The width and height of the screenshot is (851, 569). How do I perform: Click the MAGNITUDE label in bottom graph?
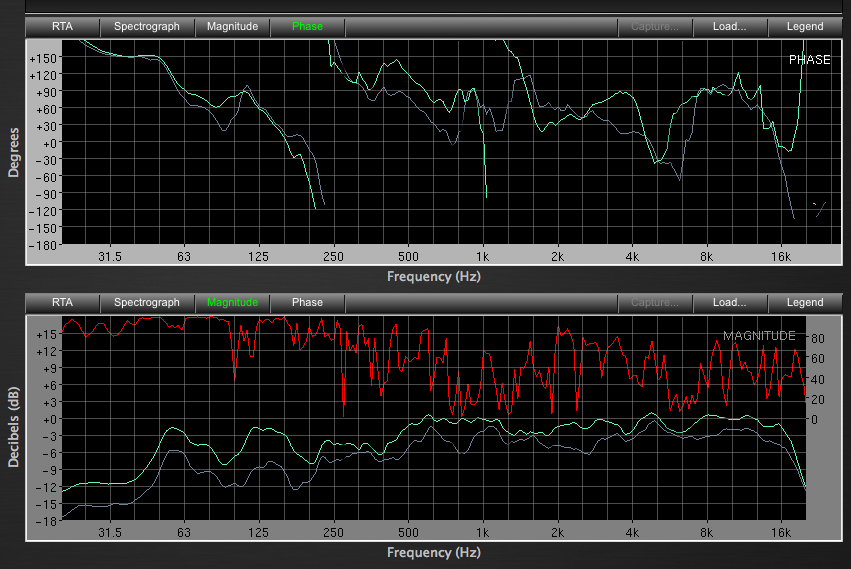759,336
